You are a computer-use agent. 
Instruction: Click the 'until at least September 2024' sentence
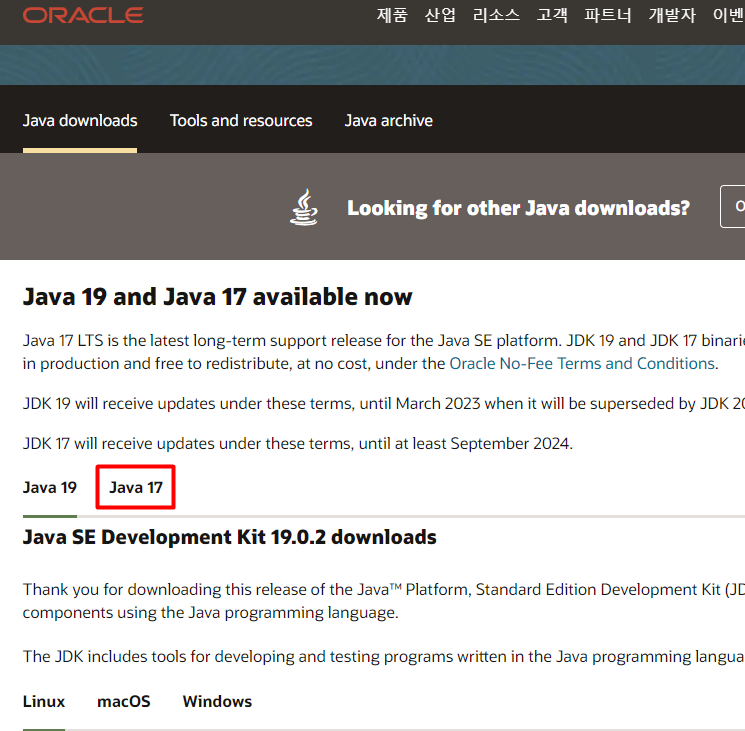click(298, 444)
